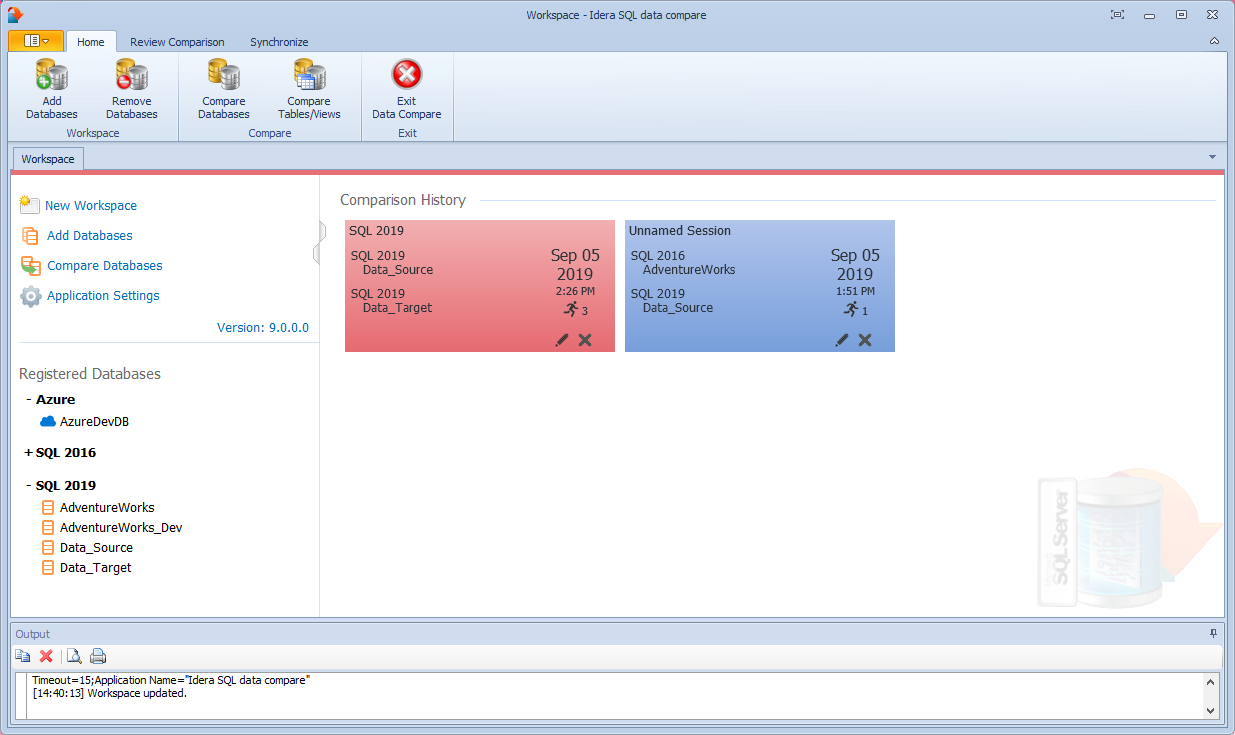Pin the Output panel
The width and height of the screenshot is (1235, 735).
[1213, 633]
